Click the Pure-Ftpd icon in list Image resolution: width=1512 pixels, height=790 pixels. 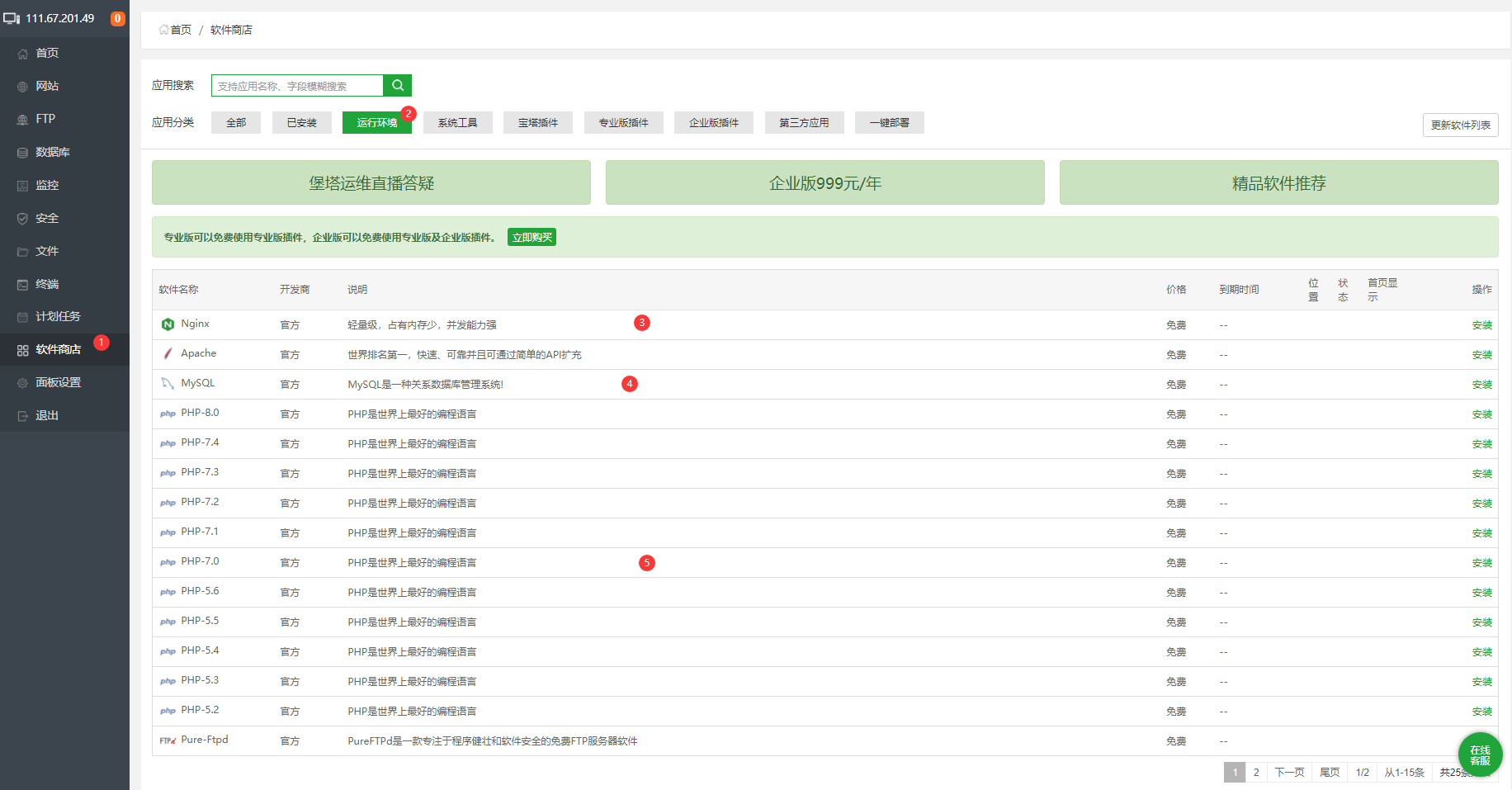(x=168, y=740)
